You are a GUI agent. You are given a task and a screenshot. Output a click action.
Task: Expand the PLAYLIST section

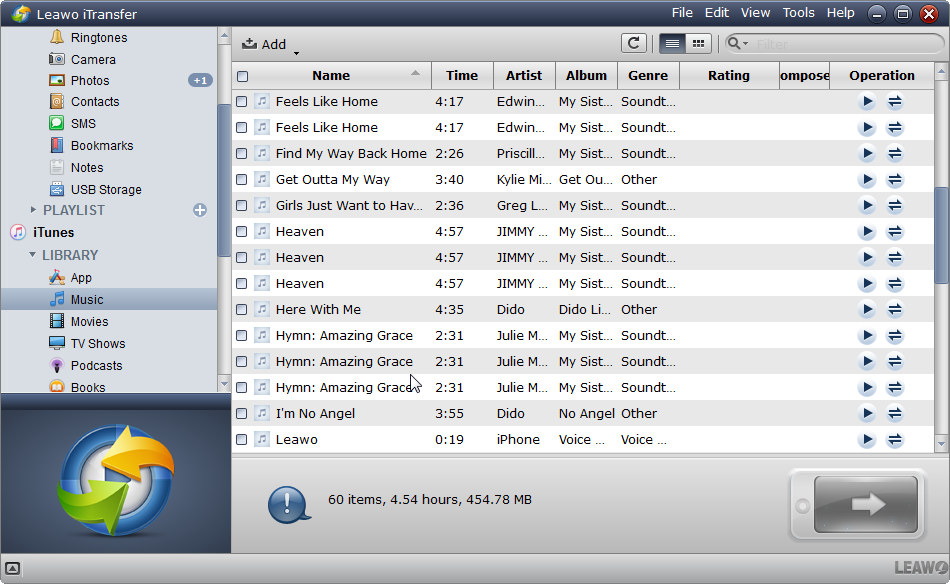point(34,210)
